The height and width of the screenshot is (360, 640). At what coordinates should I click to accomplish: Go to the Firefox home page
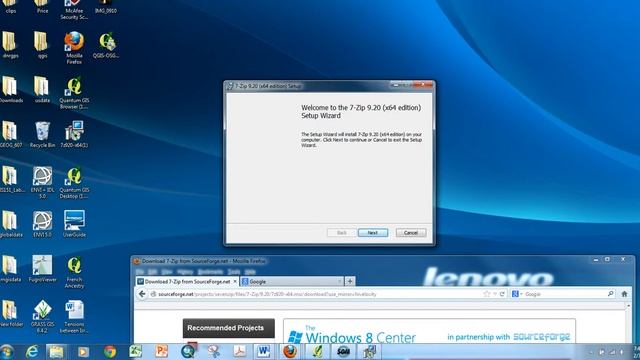[x=624, y=294]
